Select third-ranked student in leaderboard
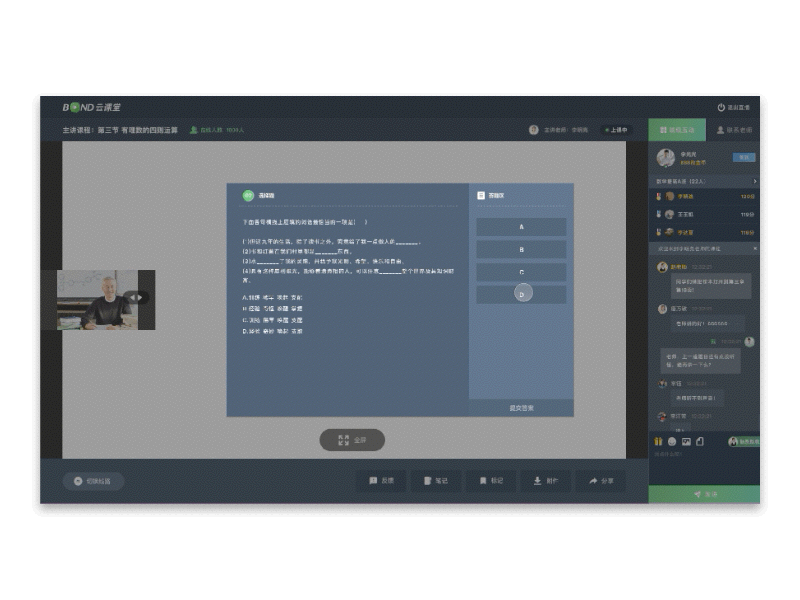Image resolution: width=800 pixels, height=600 pixels. click(x=704, y=232)
